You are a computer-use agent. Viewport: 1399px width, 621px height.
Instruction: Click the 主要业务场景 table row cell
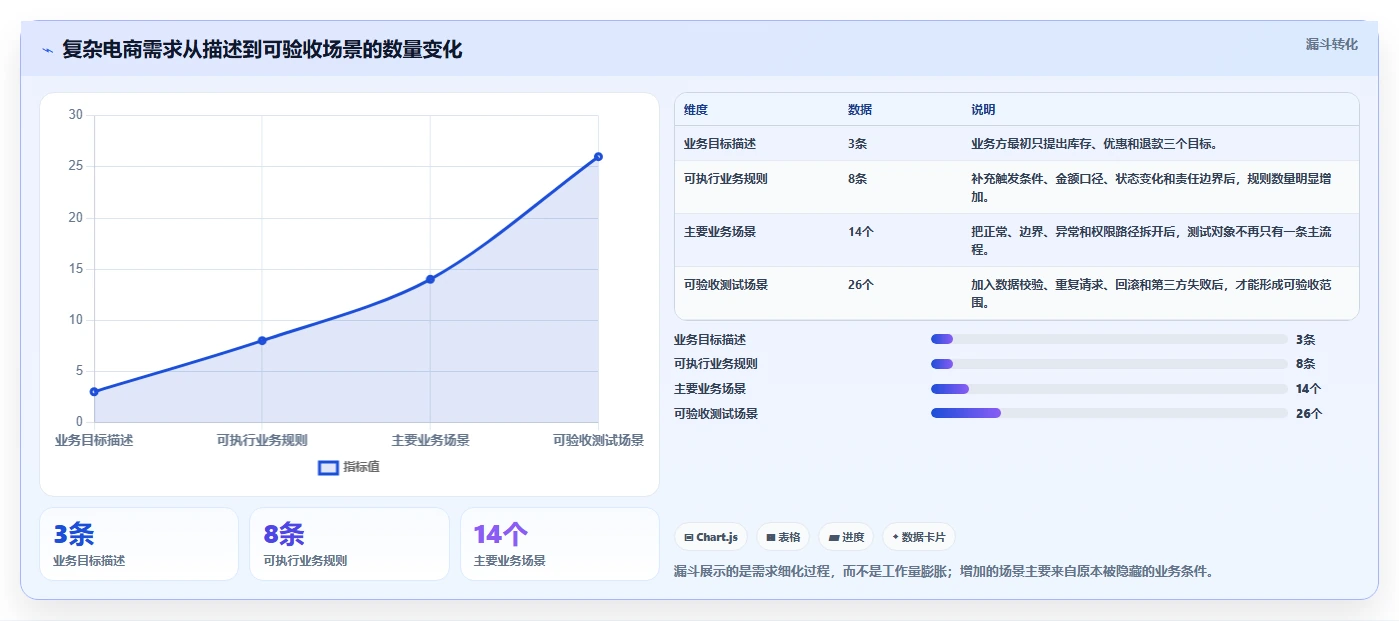pos(720,232)
